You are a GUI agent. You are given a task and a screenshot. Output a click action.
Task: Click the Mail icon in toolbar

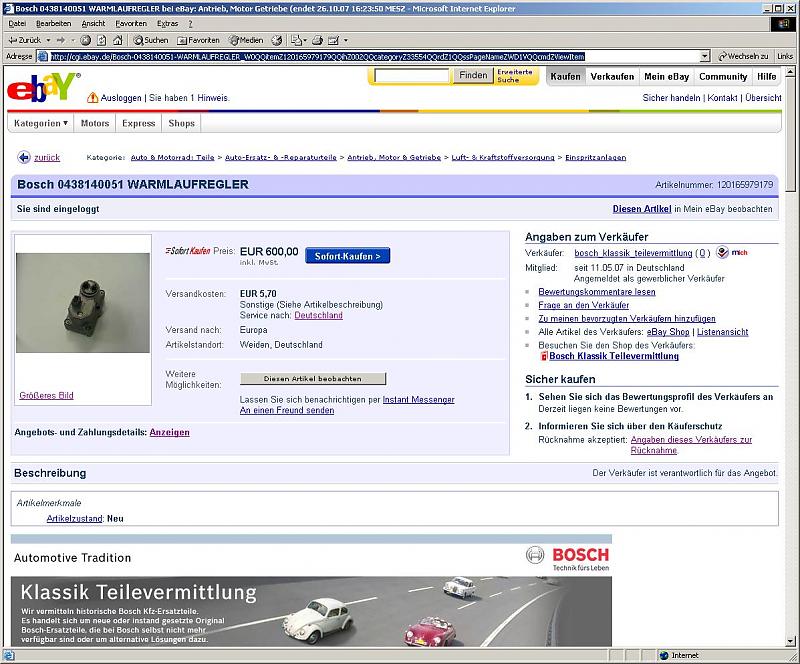pos(297,40)
